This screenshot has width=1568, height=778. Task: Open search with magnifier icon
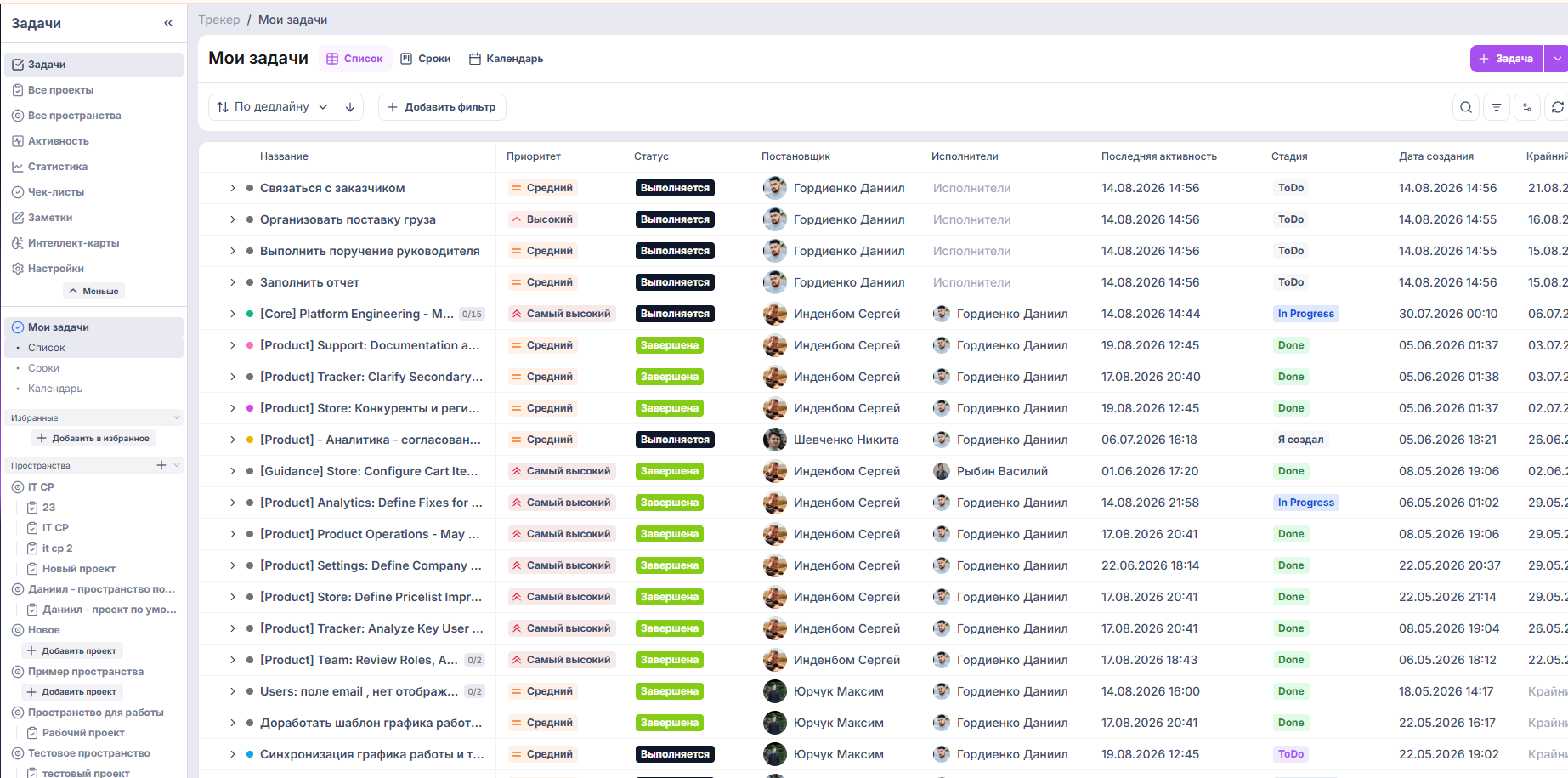1466,107
